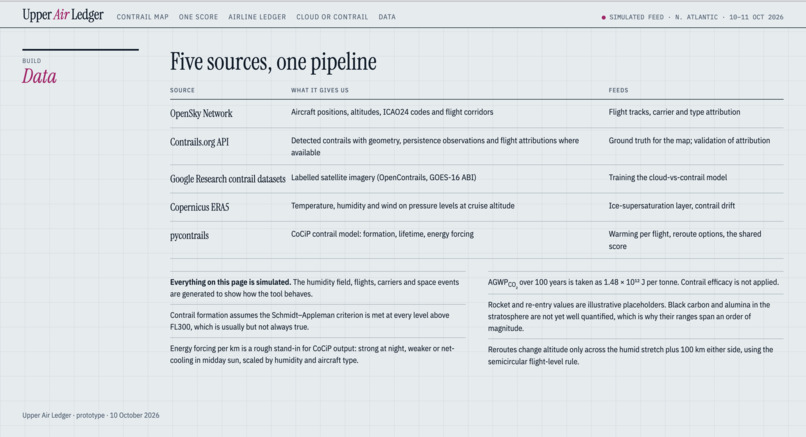The height and width of the screenshot is (437, 806).
Task: Click 'Everything on this page is simulated' note
Action: click(315, 288)
